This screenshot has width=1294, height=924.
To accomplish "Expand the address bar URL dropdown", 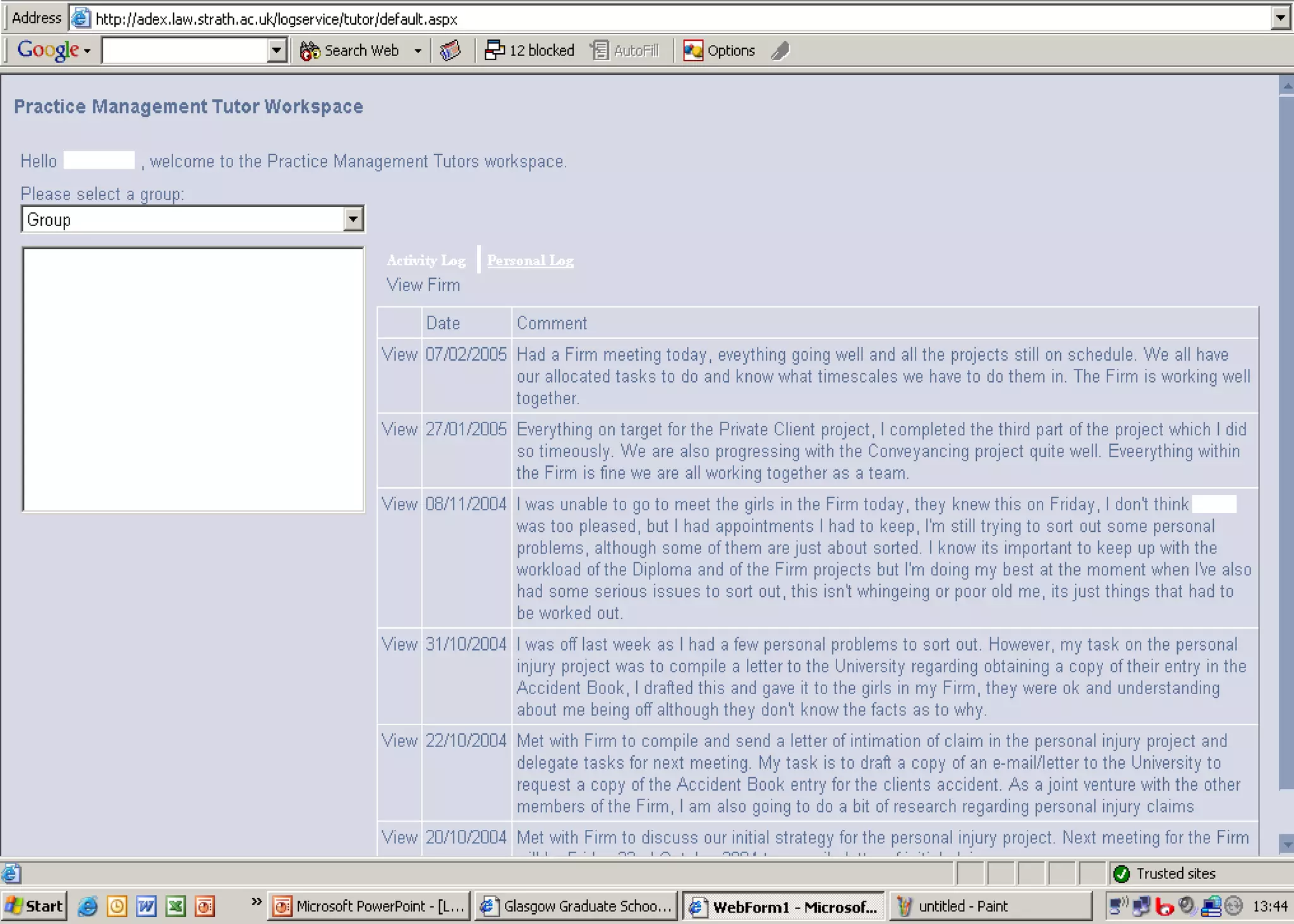I will pyautogui.click(x=1280, y=18).
